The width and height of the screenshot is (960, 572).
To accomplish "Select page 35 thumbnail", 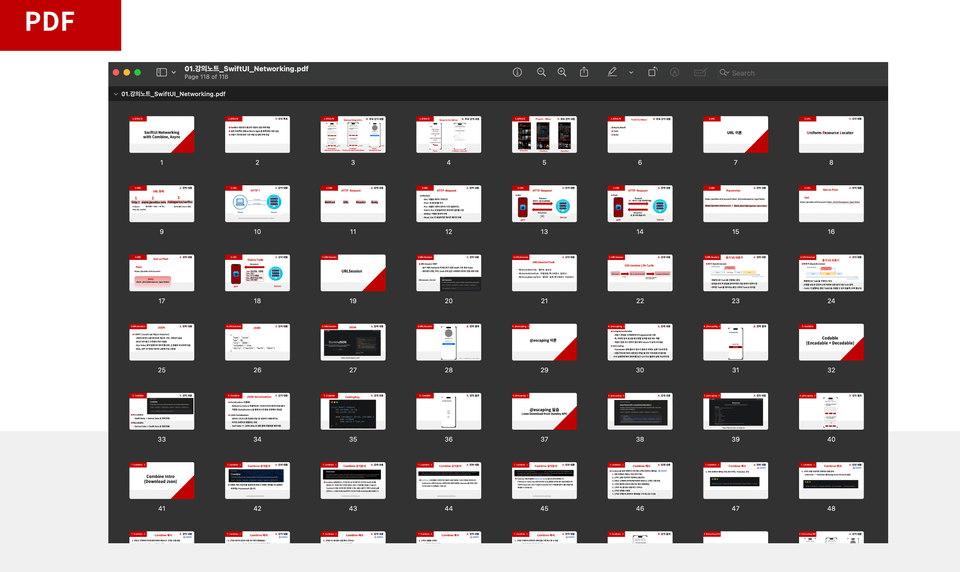I will point(353,411).
